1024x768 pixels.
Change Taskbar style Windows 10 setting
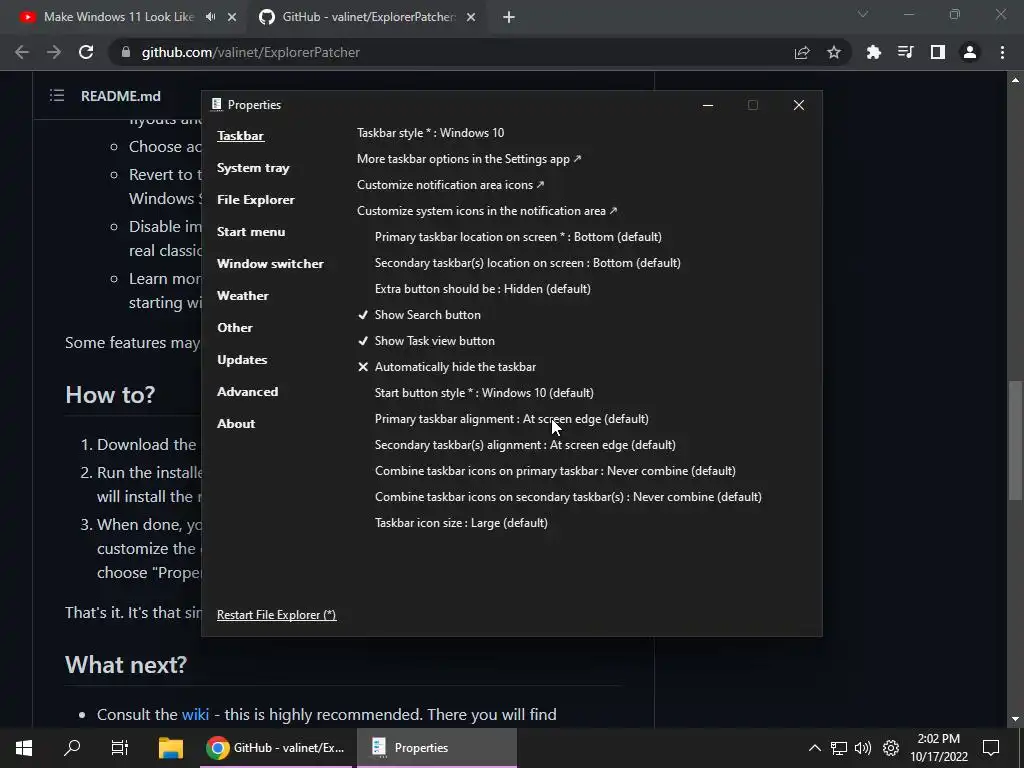[x=430, y=133]
